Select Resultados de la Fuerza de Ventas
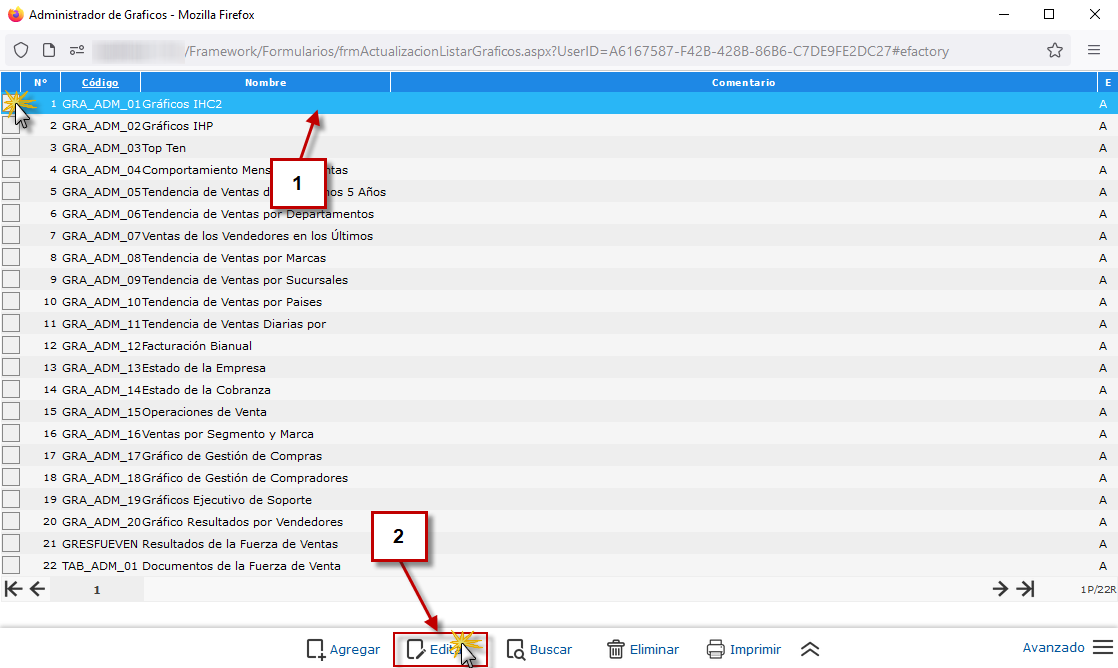Screen dimensions: 1118x668 point(559,544)
